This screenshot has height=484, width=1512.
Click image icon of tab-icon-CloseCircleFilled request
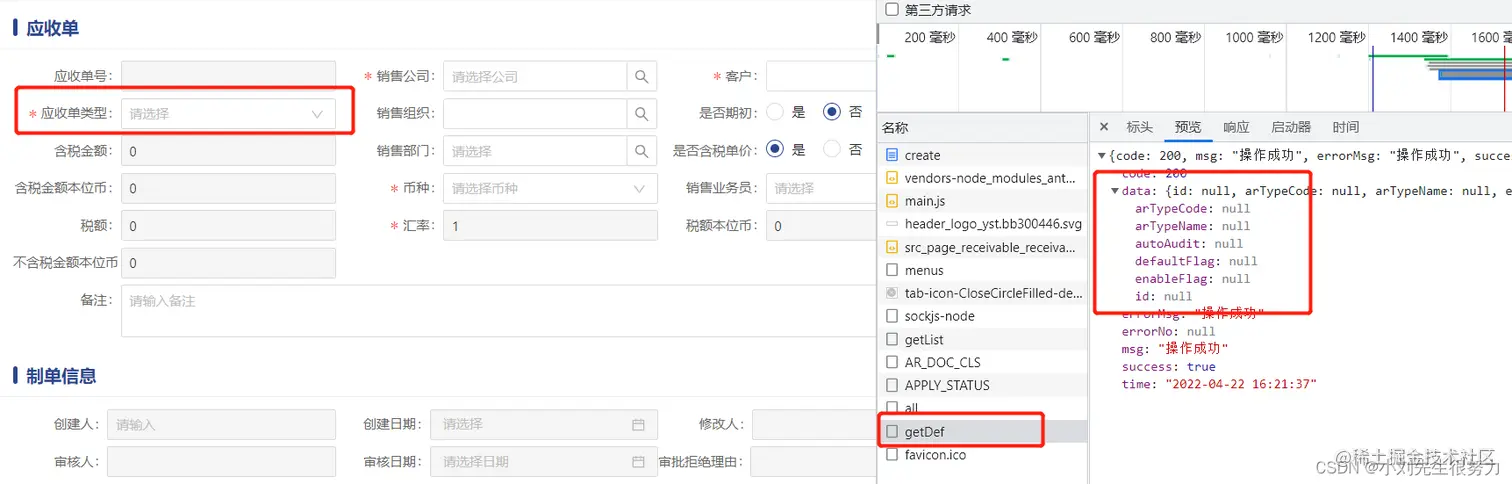(892, 293)
